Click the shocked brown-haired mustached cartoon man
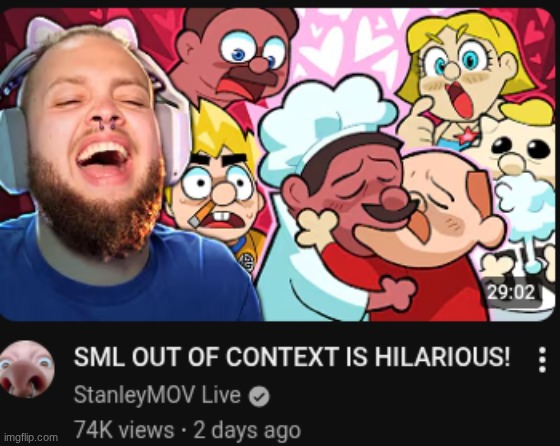This screenshot has width=560, height=446. (x=234, y=54)
